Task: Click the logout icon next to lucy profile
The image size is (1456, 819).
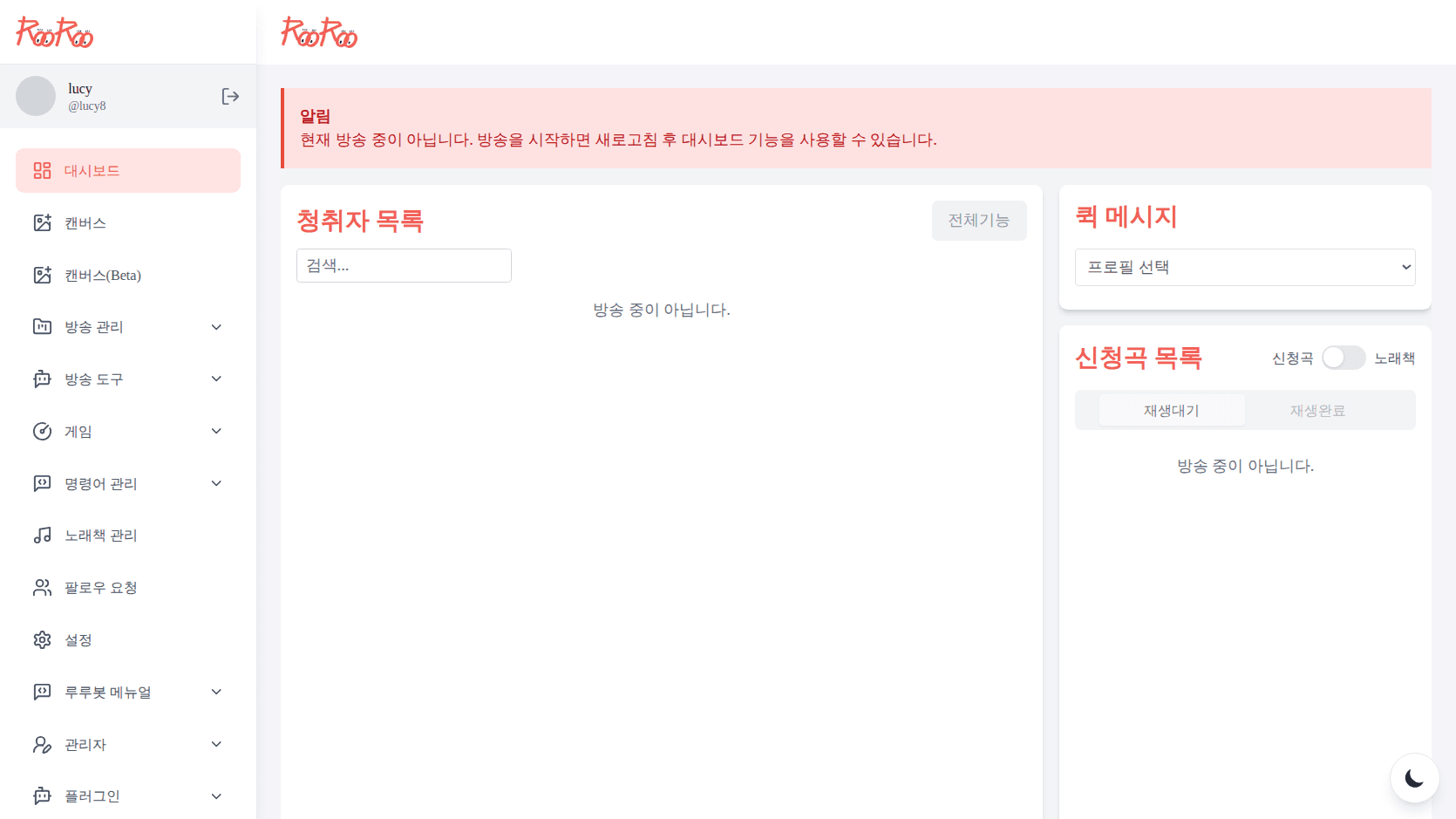Action: [x=230, y=96]
